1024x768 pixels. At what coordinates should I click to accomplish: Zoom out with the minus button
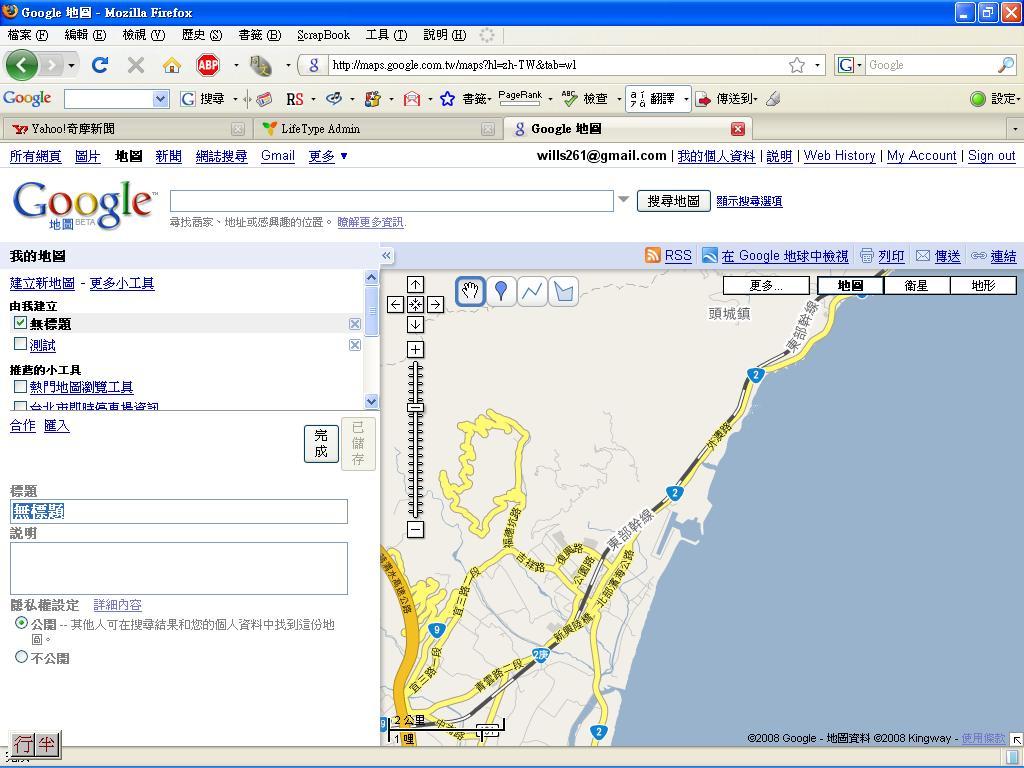(415, 530)
